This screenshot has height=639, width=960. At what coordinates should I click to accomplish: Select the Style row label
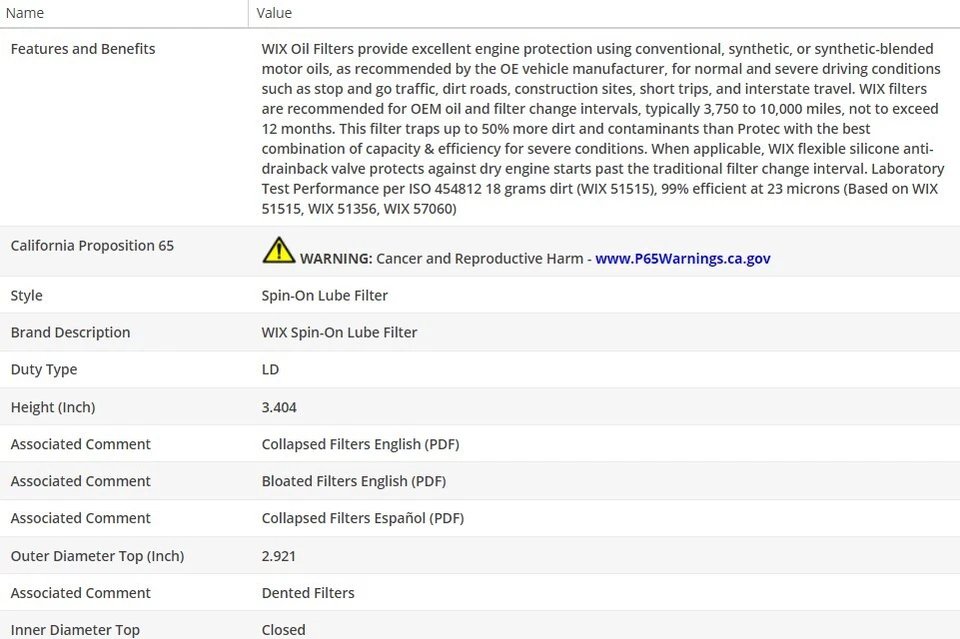[27, 296]
